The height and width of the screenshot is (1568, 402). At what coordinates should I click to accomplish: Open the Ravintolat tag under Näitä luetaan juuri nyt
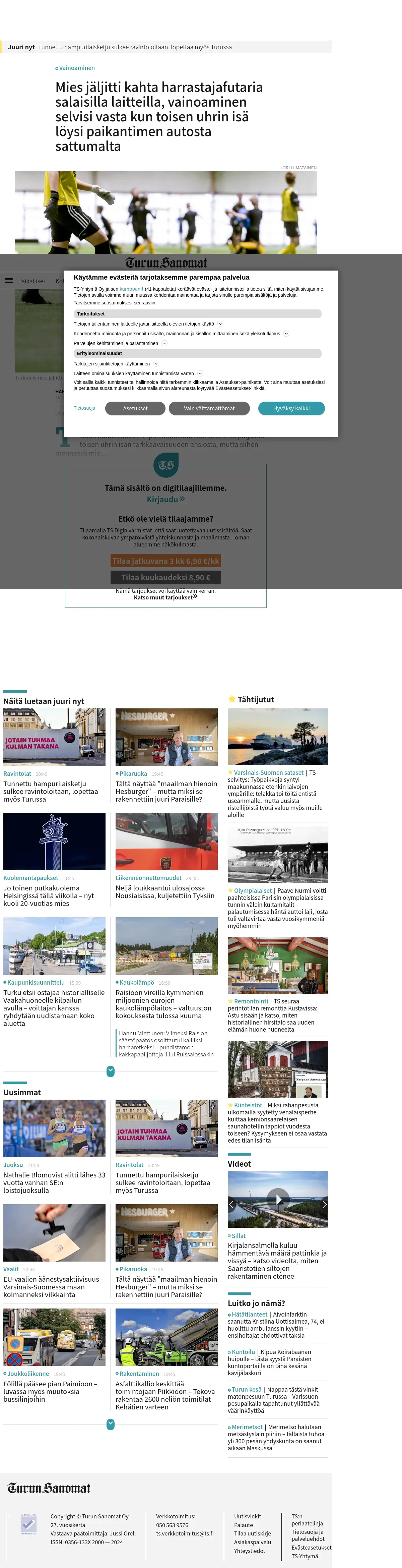(x=17, y=774)
